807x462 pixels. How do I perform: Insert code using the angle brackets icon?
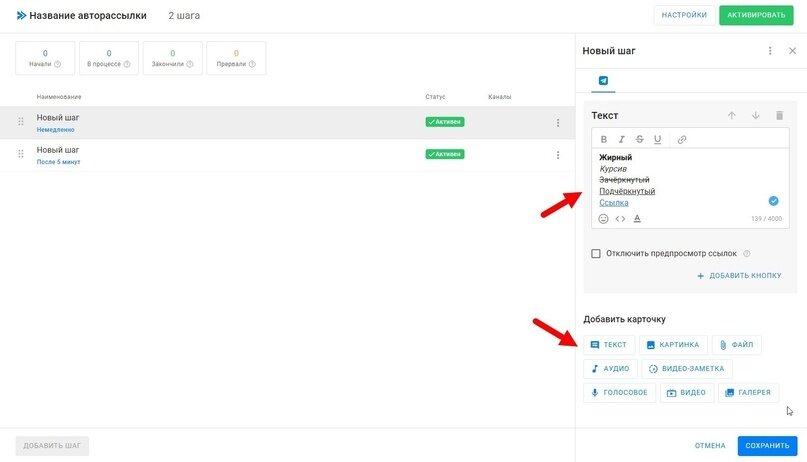pyautogui.click(x=620, y=218)
